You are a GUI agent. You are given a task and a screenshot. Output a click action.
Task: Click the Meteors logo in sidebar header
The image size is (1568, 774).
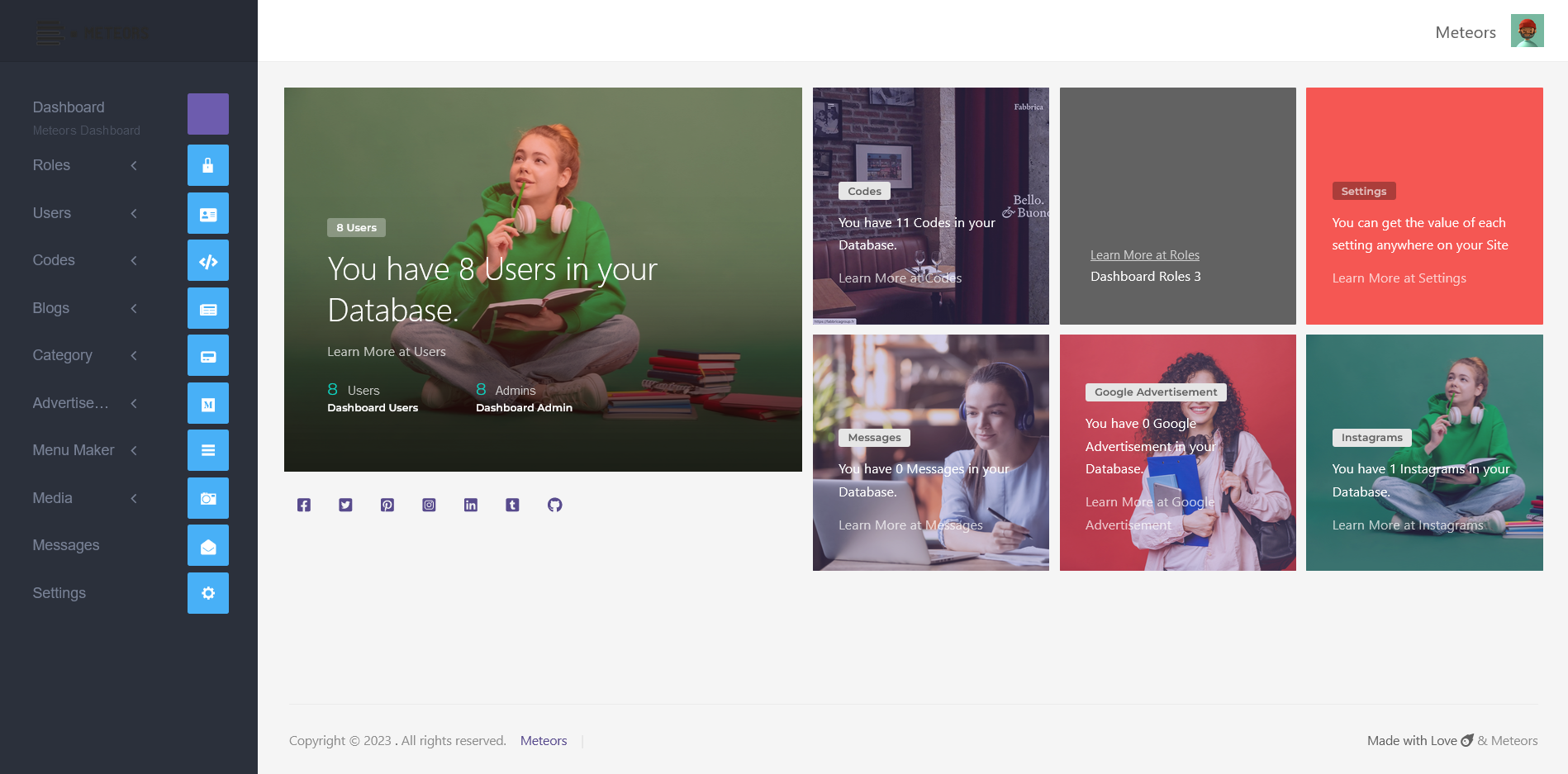(x=93, y=33)
